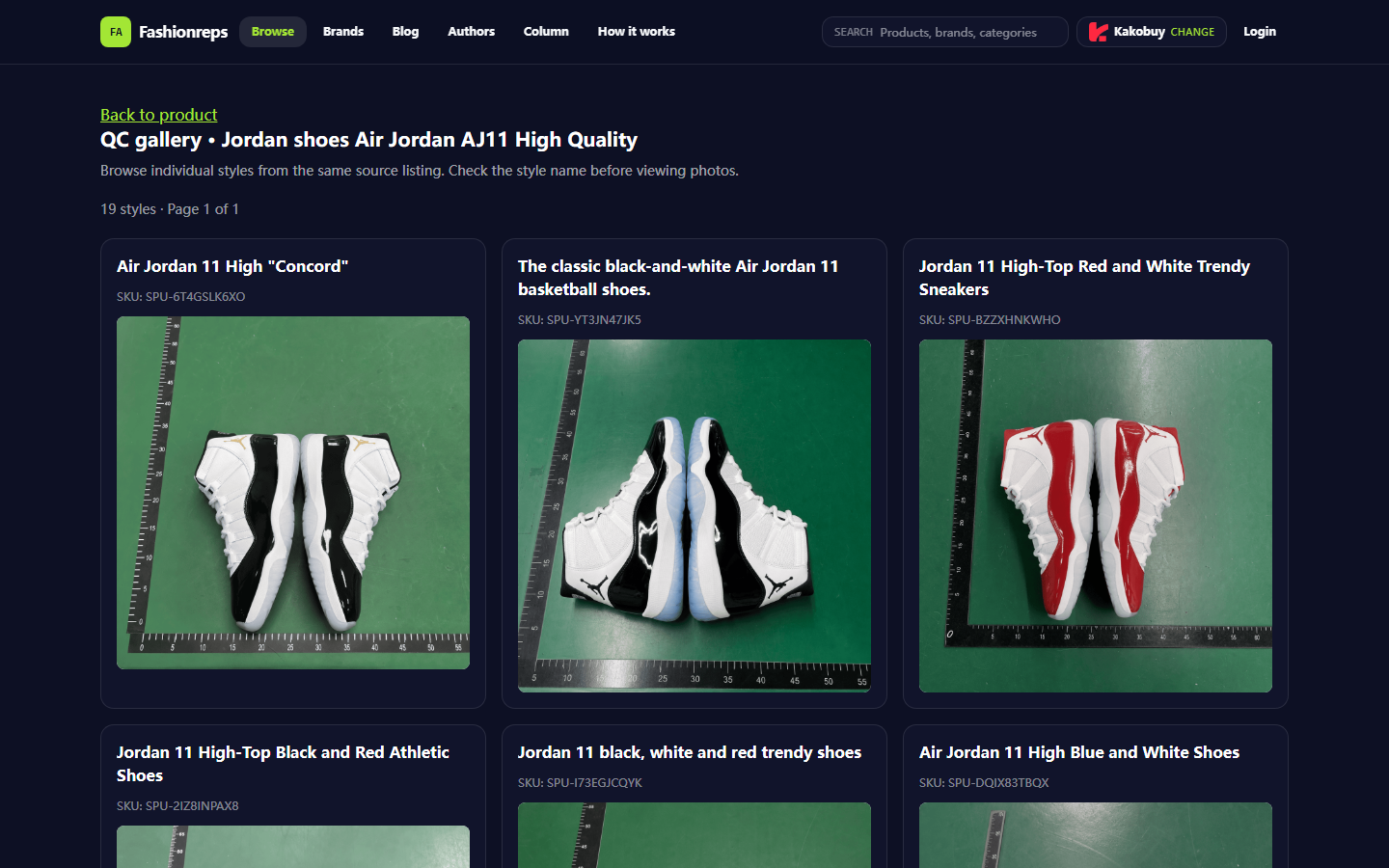The height and width of the screenshot is (868, 1389).
Task: Click the Login button
Action: [1260, 32]
